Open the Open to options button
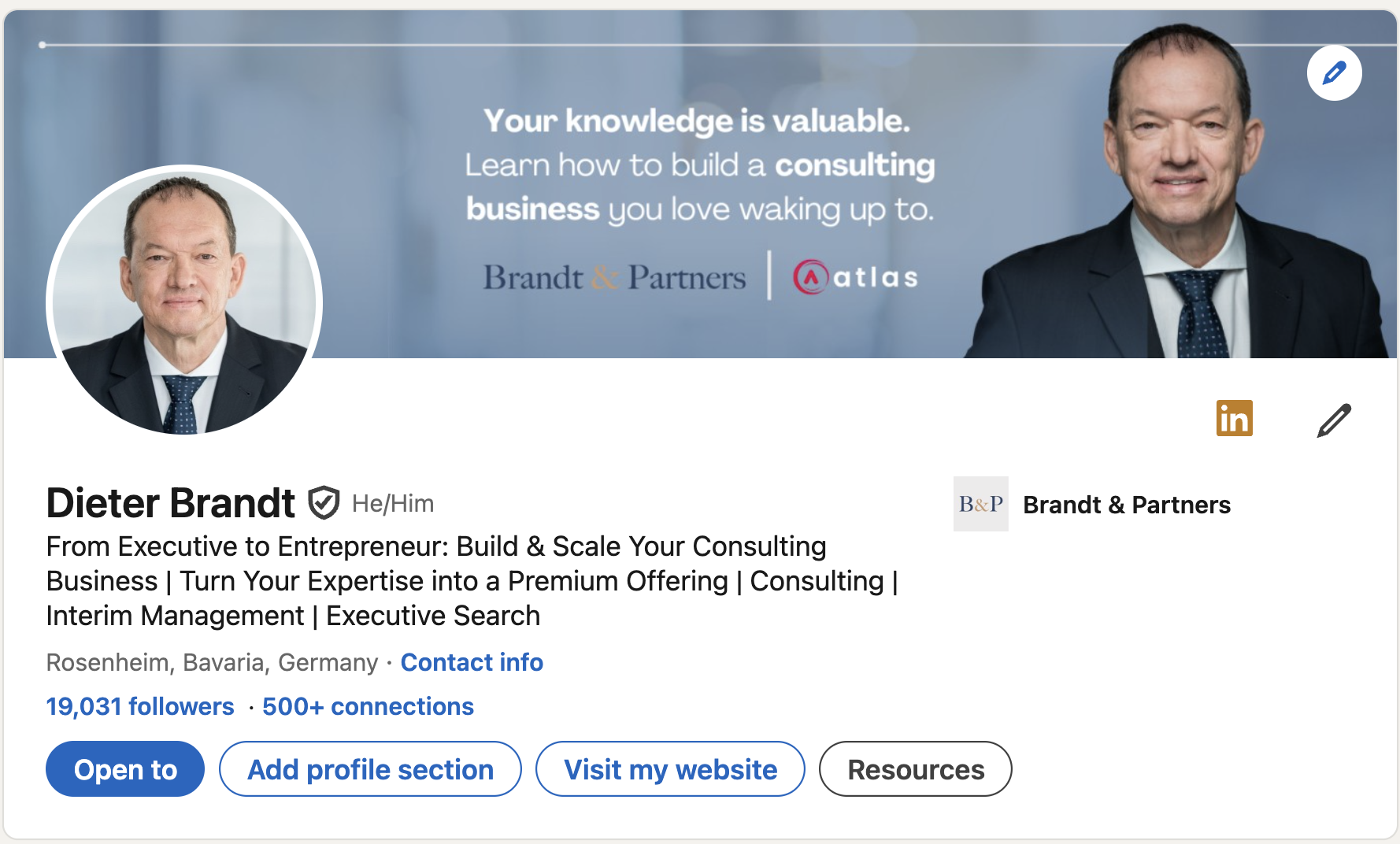Image resolution: width=1400 pixels, height=844 pixels. pos(125,769)
